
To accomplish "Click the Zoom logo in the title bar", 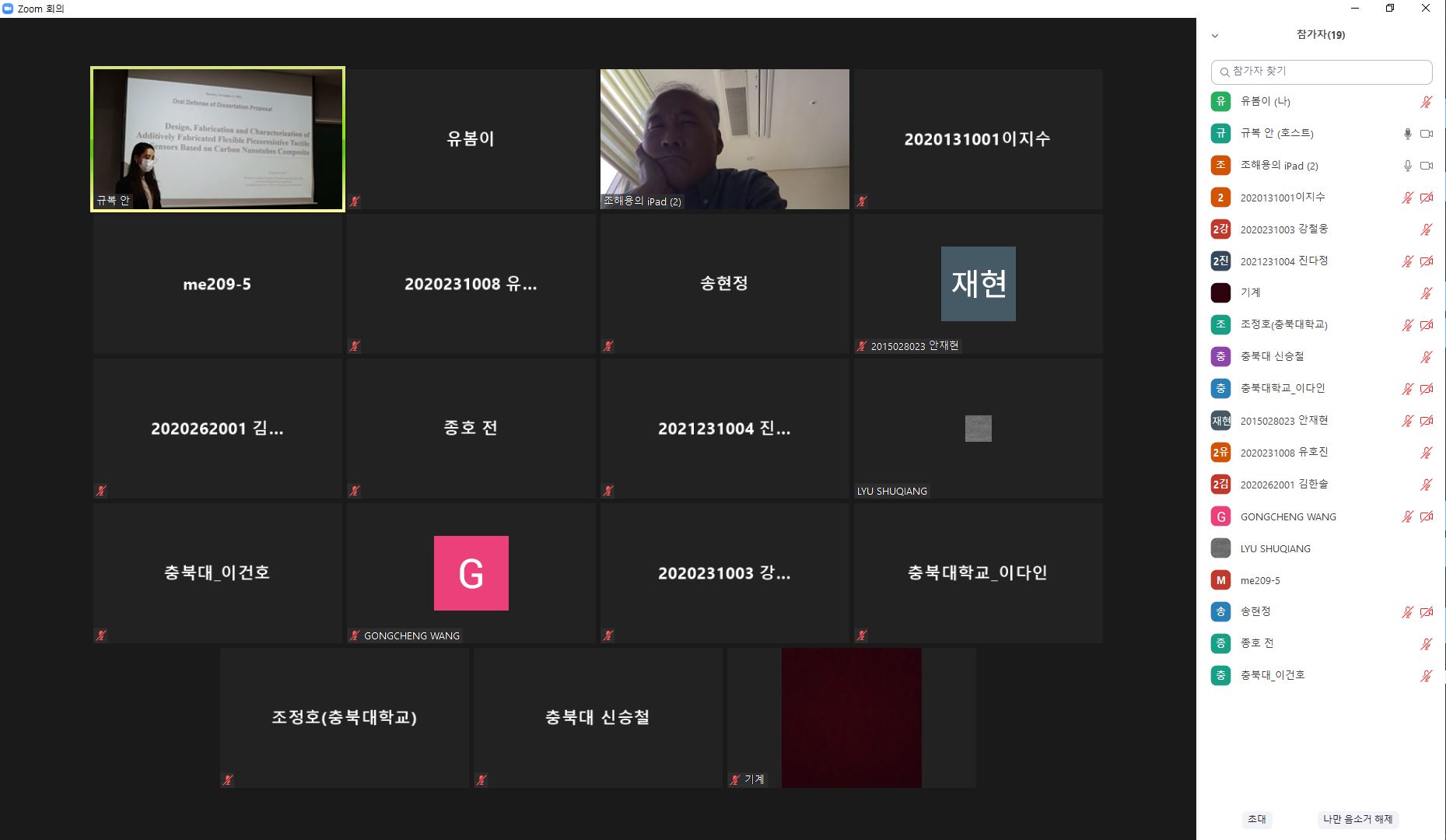I will 8,9.
